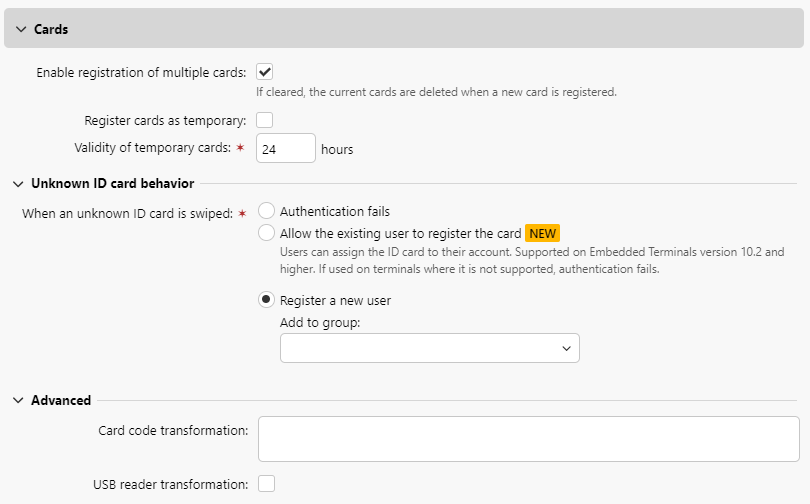
Task: Uncheck Enable registration of multiple cards
Action: [x=265, y=72]
